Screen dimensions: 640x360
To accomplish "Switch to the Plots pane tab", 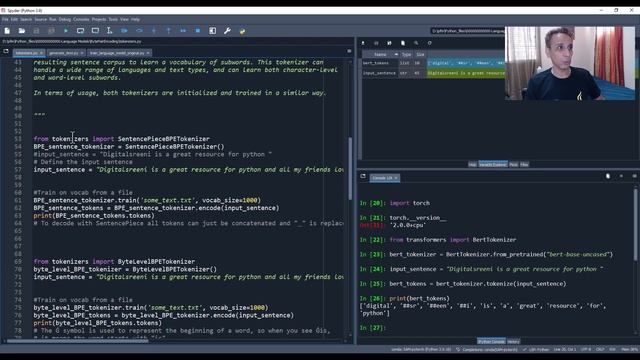I will point(513,164).
